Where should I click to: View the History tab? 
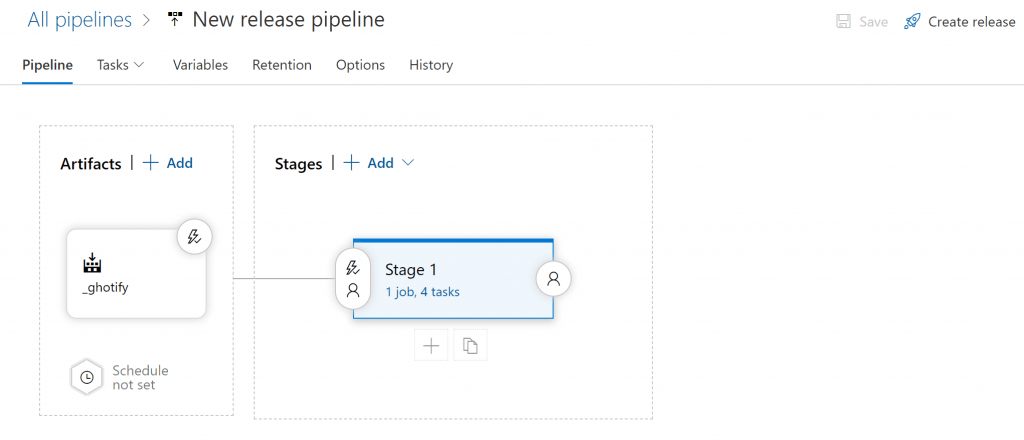(x=431, y=65)
